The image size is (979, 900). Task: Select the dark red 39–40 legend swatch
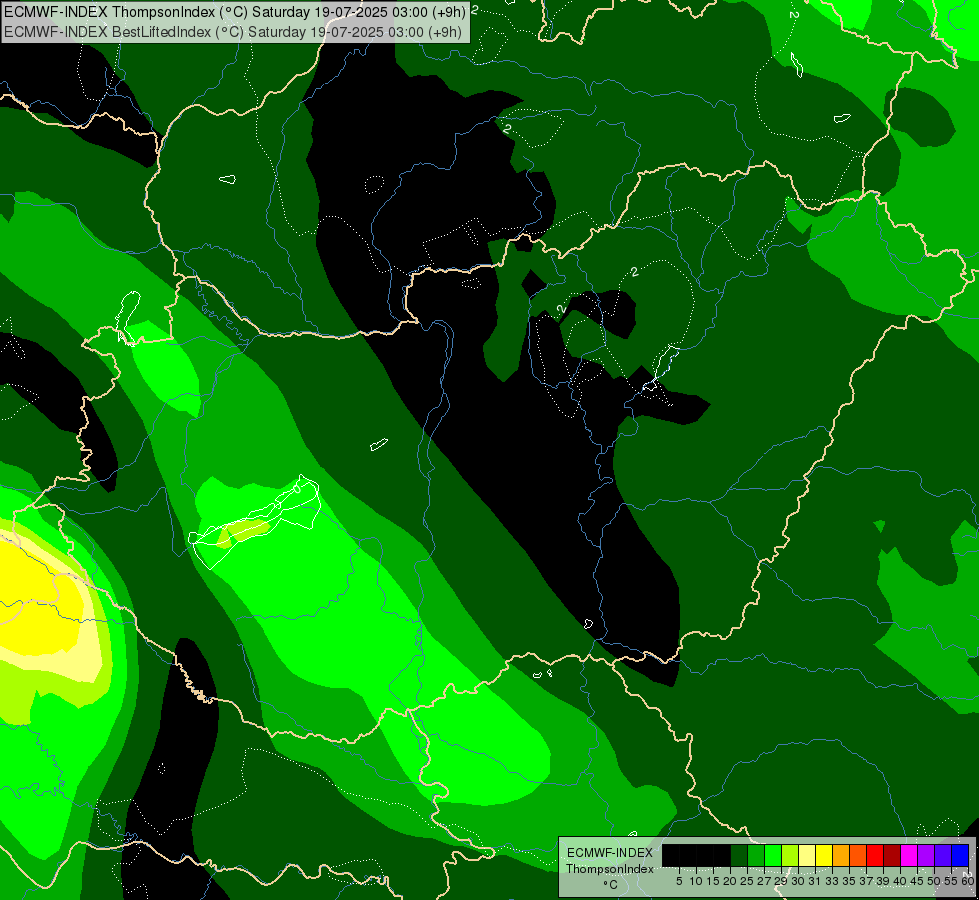pos(892,855)
